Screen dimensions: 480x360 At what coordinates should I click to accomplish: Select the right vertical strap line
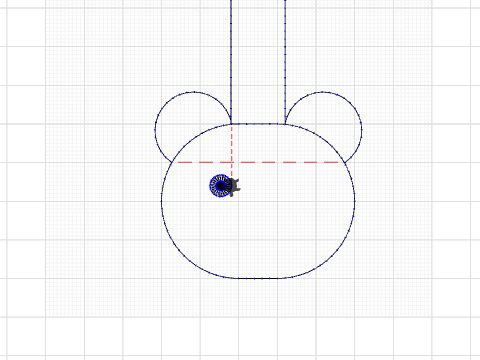pos(285,62)
